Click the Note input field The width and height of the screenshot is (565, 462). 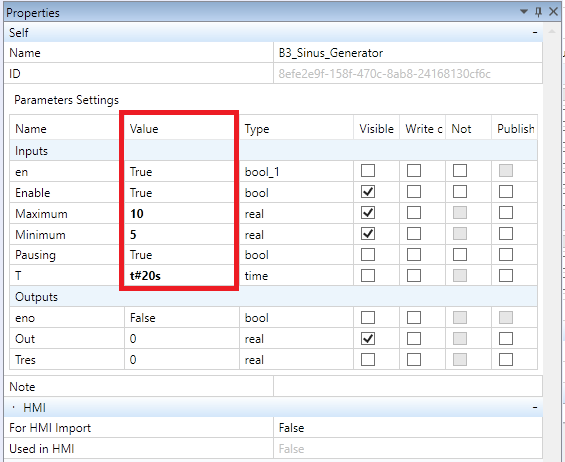coord(408,387)
